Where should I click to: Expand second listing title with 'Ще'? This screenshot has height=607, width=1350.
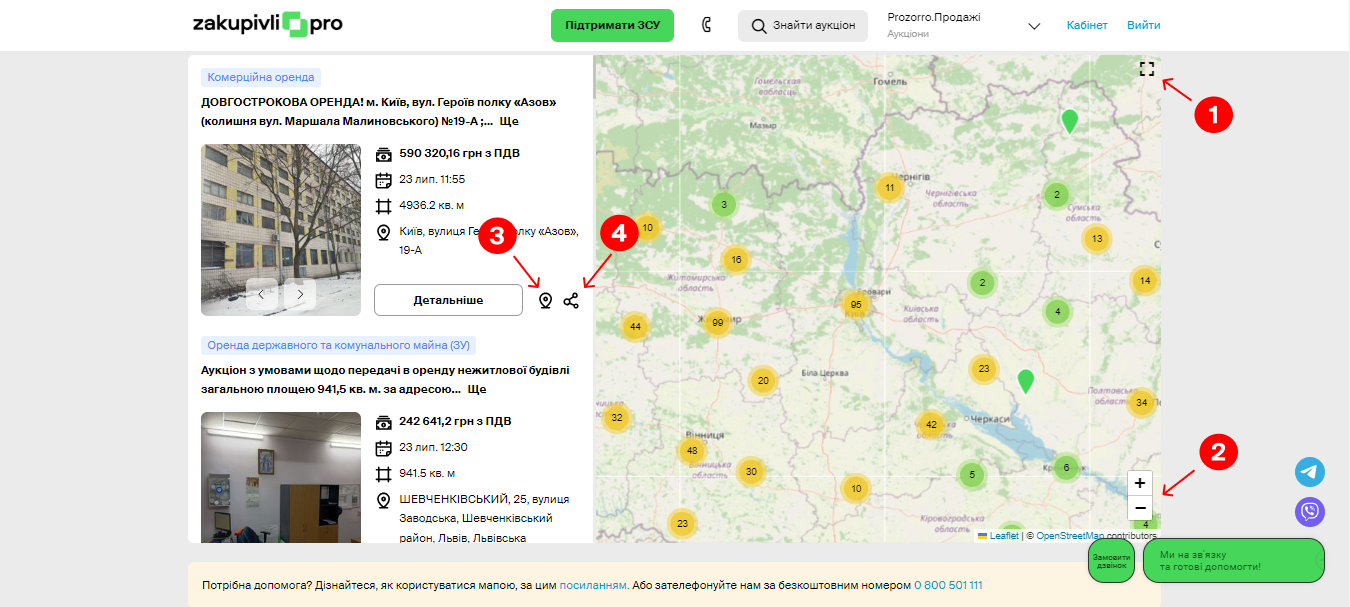[x=477, y=389]
